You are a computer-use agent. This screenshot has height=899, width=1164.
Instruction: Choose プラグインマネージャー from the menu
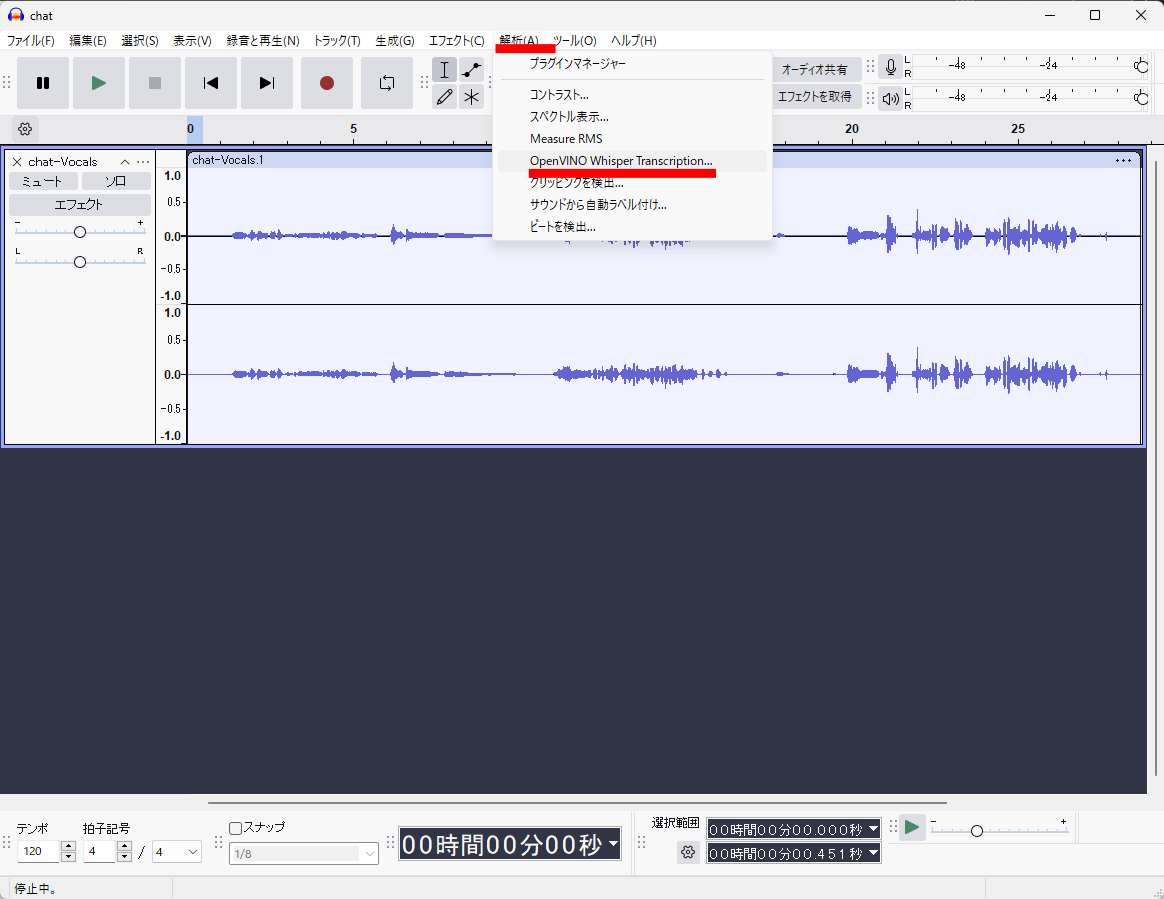632,64
